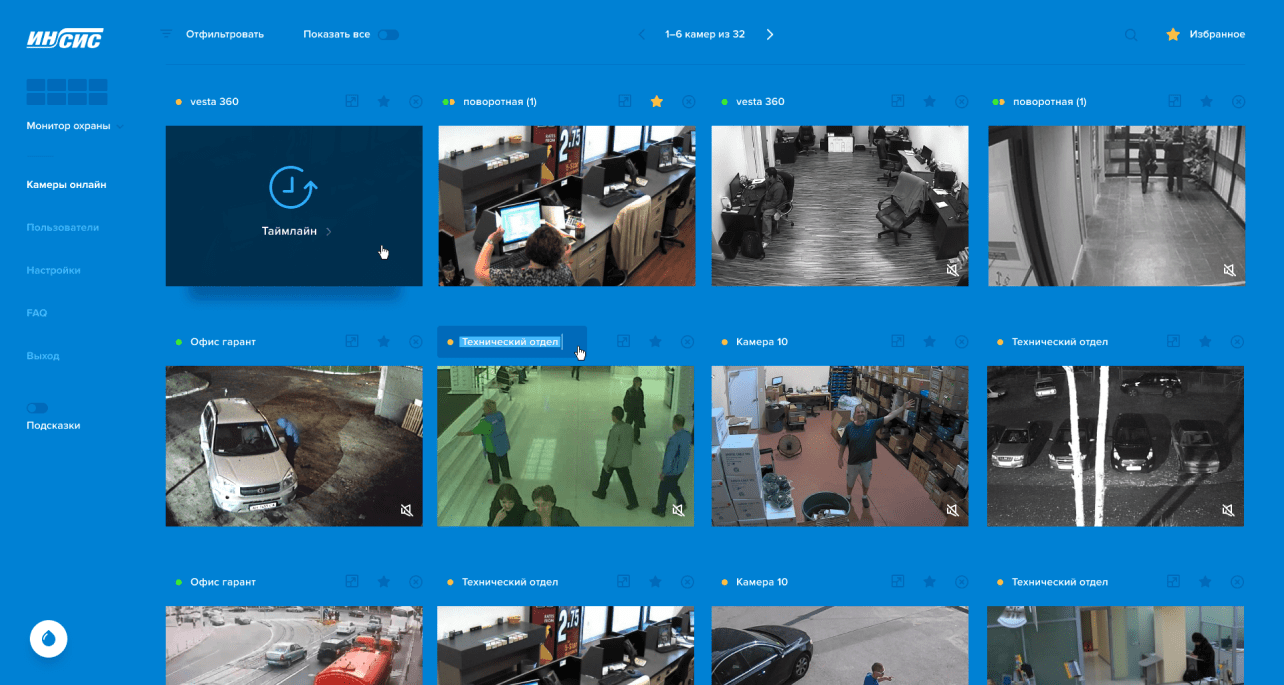This screenshot has height=685, width=1284.
Task: Click the highlighted Технический отдел camera name field
Action: tap(512, 342)
